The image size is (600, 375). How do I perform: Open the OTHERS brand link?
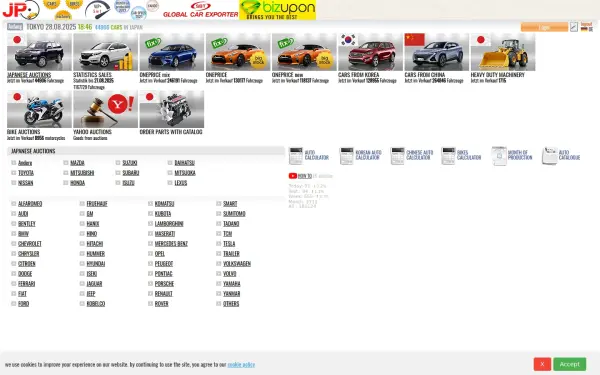231,303
